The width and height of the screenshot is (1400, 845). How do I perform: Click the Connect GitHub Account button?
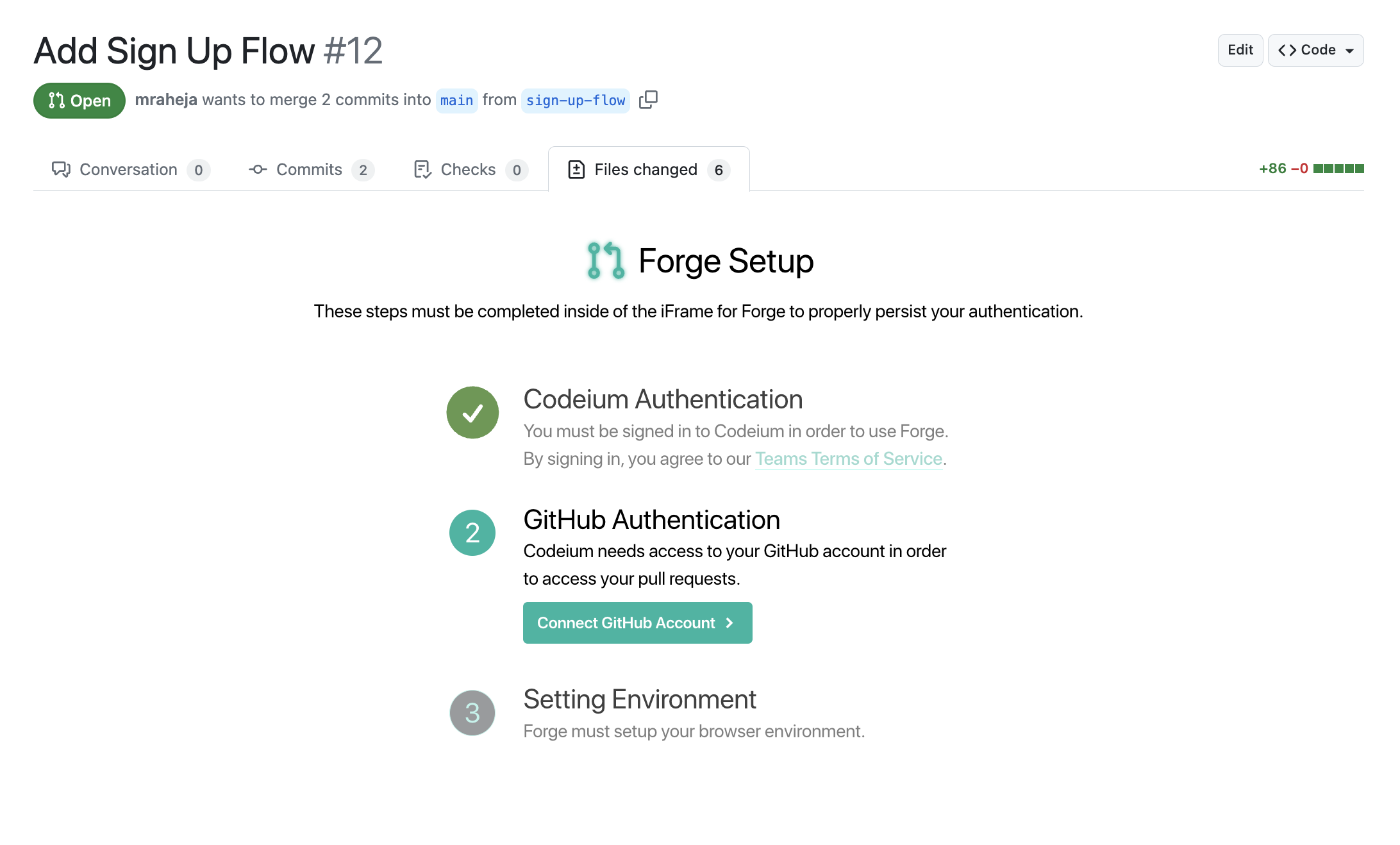click(x=638, y=622)
